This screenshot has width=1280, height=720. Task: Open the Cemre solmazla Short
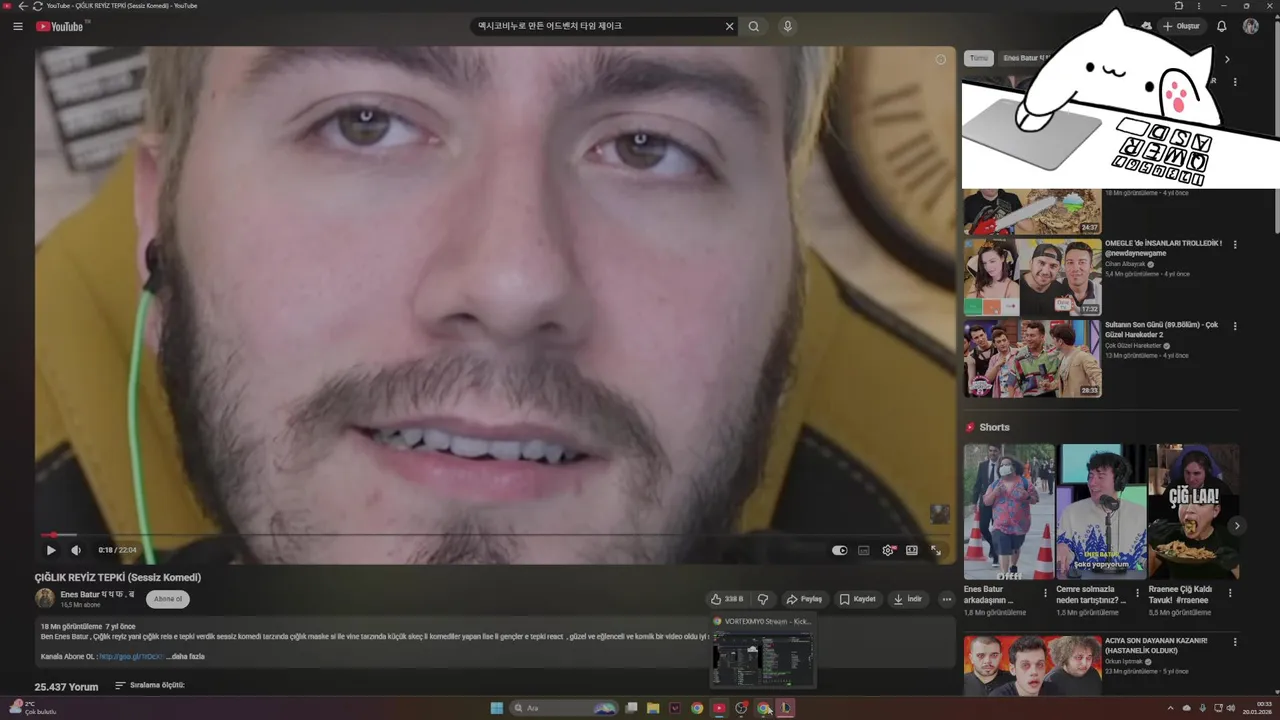click(1101, 512)
